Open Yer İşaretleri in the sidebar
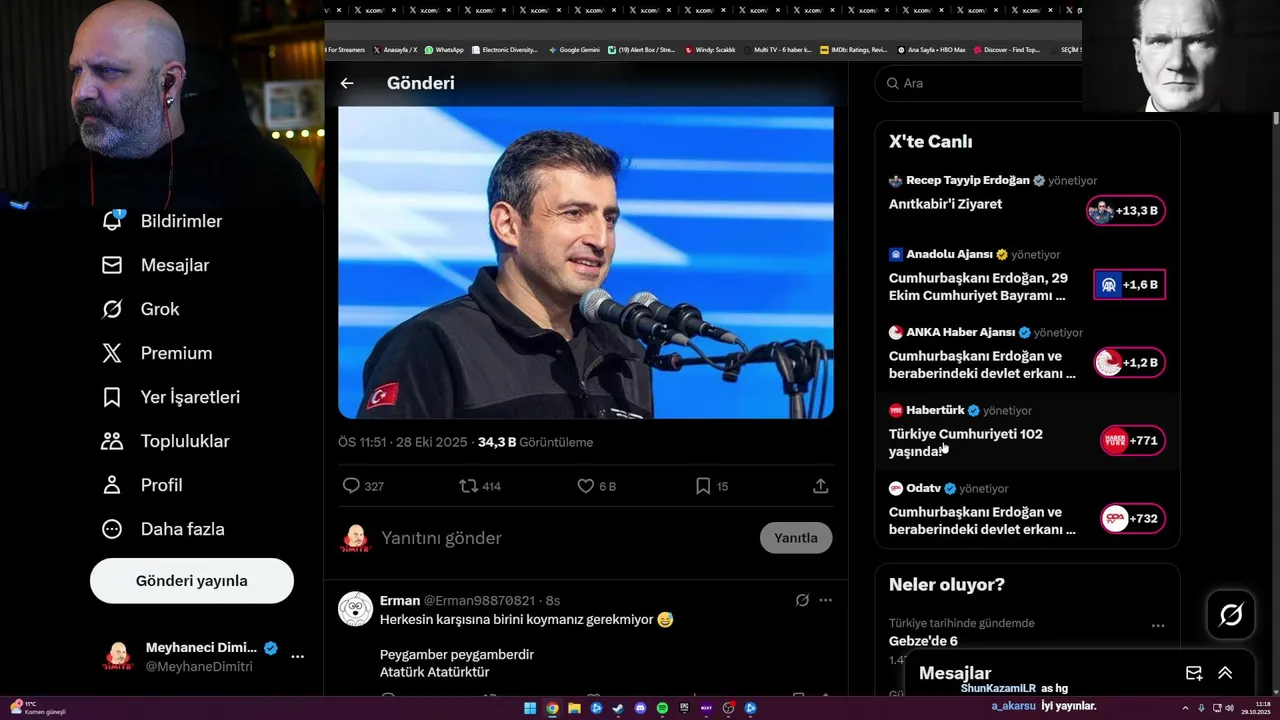Viewport: 1280px width, 720px height. (171, 397)
